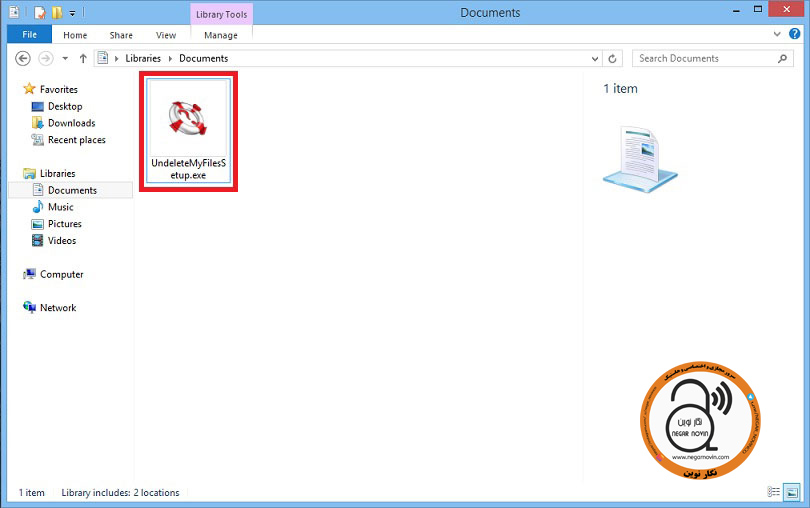
Task: Click the document preview icon in details pane
Action: point(640,159)
